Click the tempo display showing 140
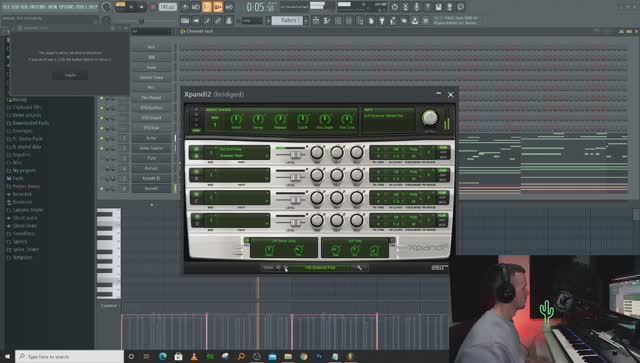 tap(167, 7)
